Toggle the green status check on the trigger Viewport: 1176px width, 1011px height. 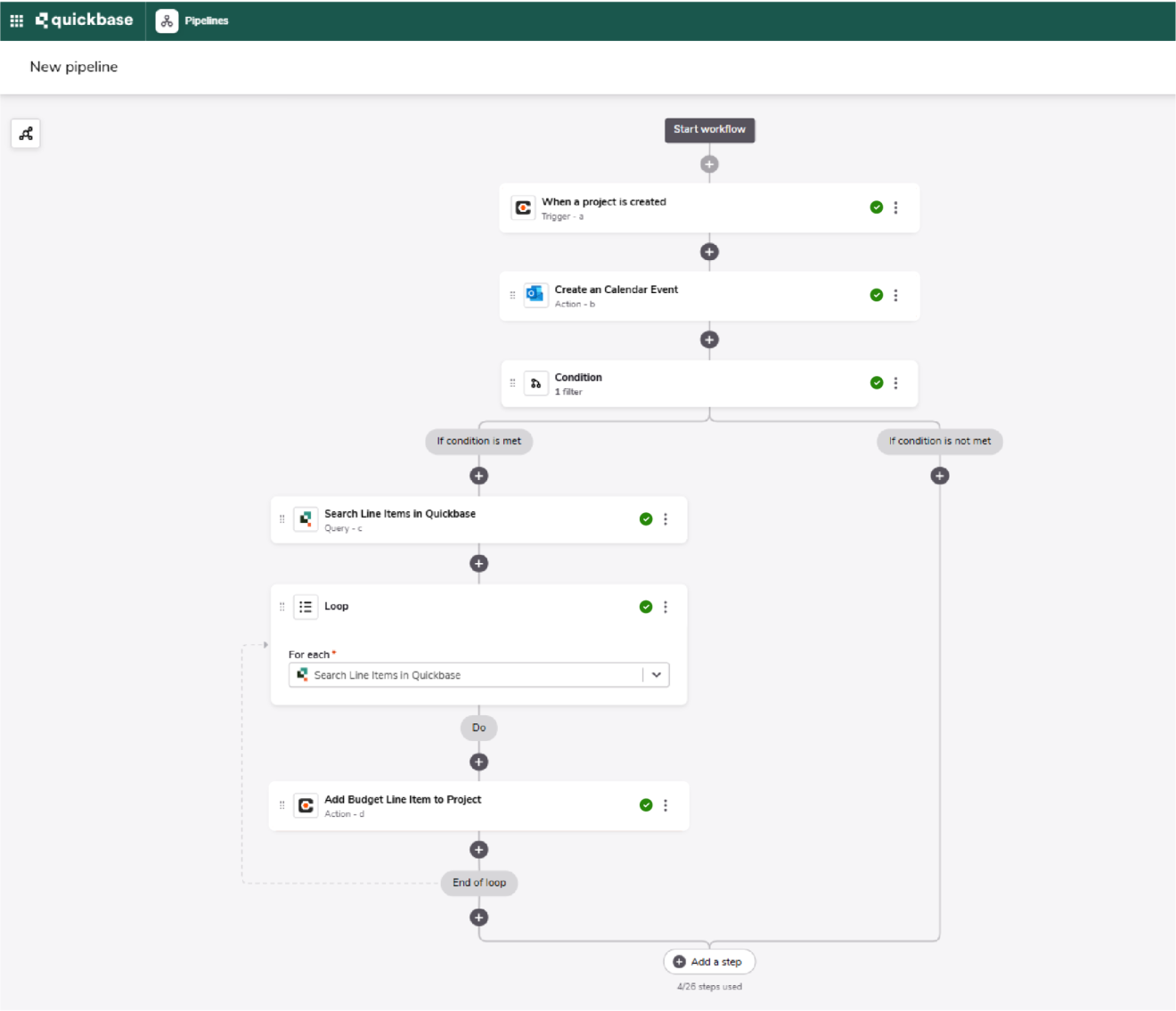point(876,207)
